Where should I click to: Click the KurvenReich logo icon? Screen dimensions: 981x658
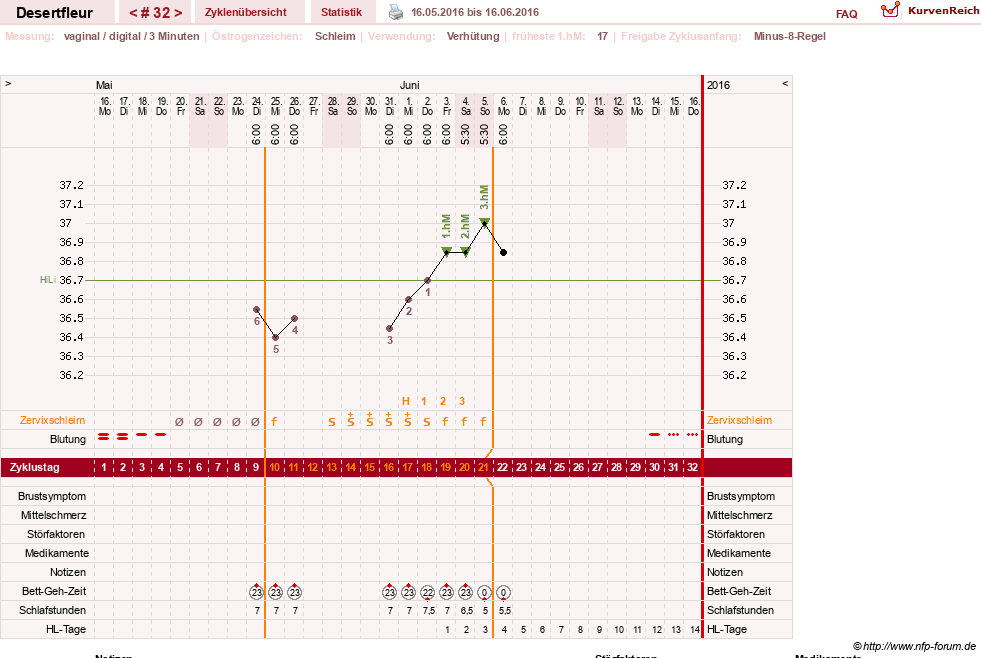(x=890, y=10)
